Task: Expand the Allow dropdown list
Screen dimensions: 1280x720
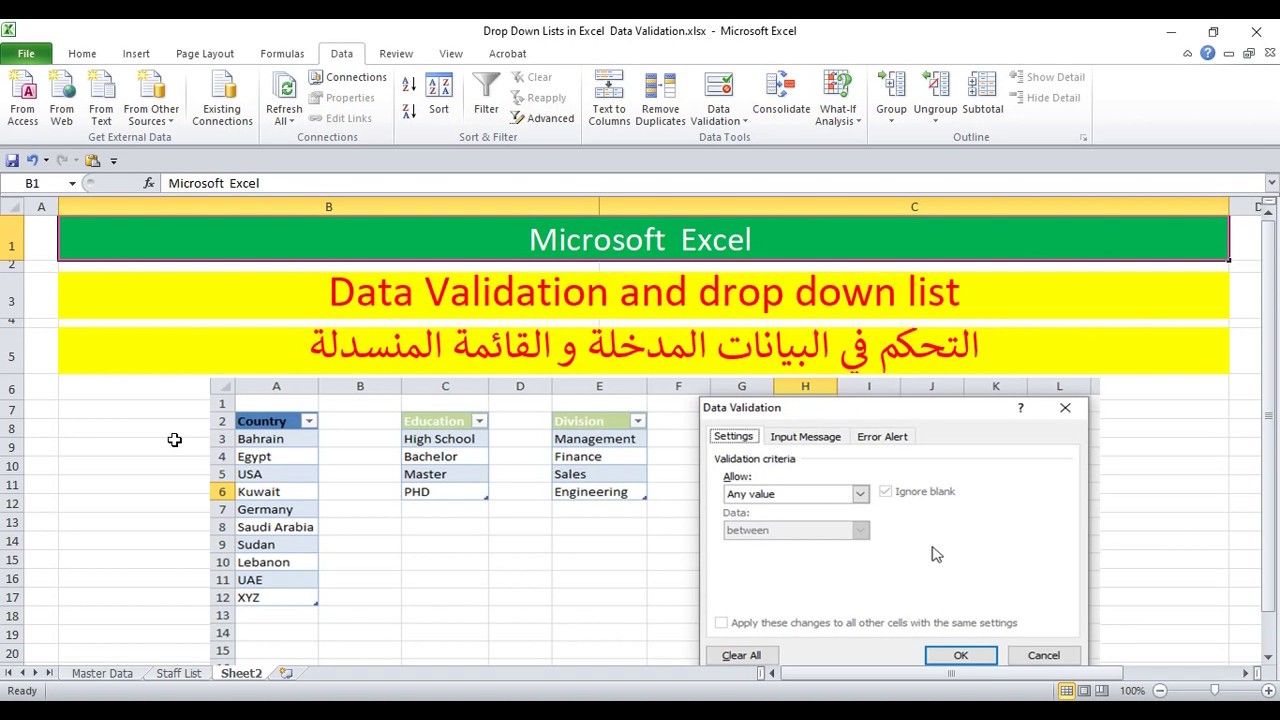Action: coord(860,494)
